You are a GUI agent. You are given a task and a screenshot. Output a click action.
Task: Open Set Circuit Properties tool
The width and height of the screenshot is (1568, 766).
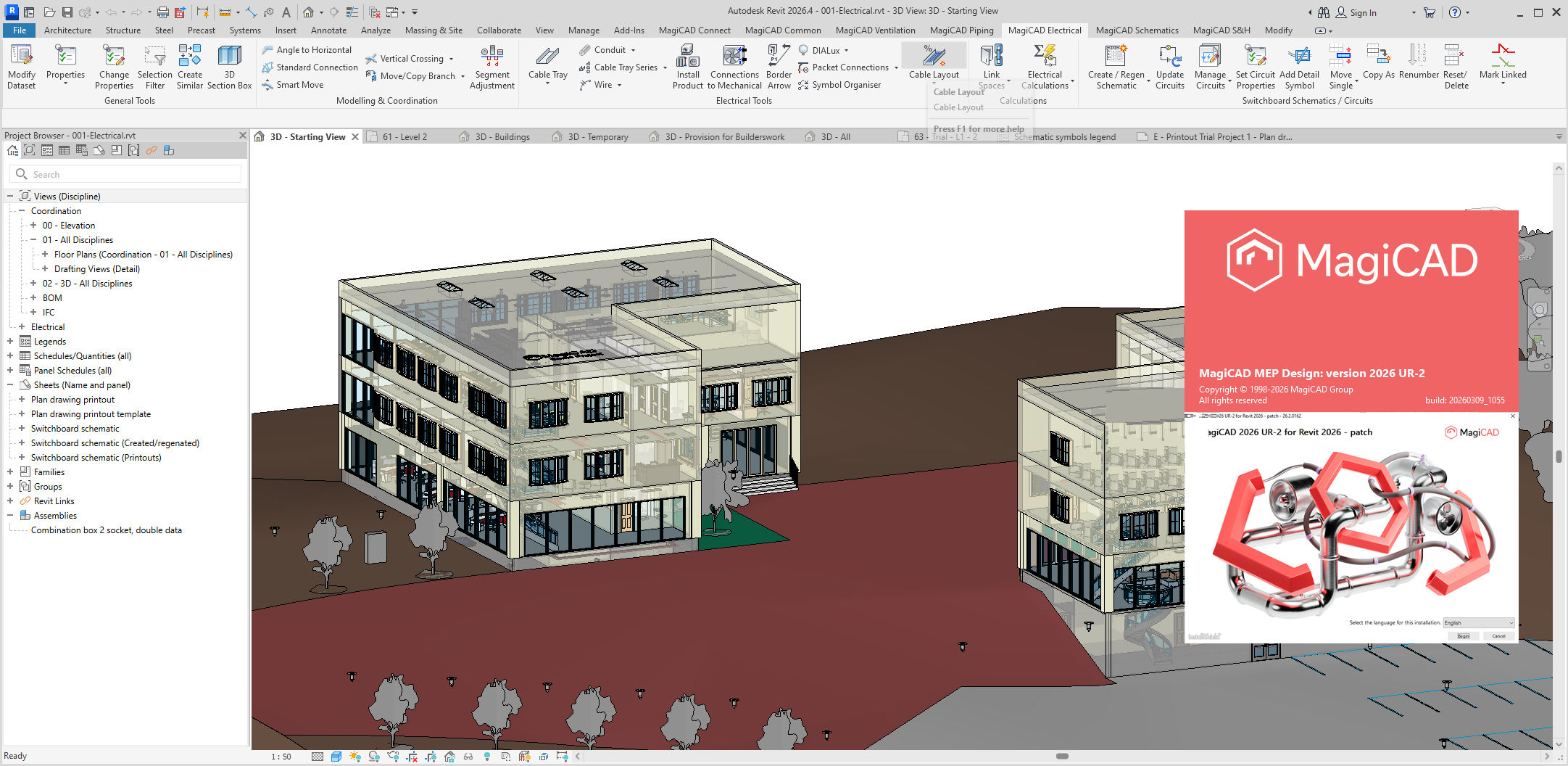coord(1256,66)
